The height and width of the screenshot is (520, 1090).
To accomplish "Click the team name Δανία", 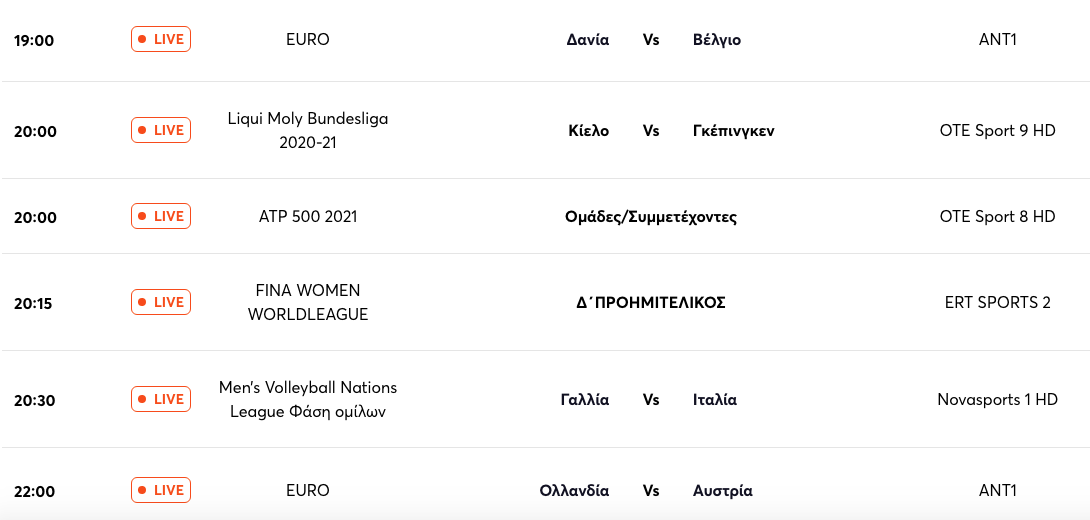I will coord(588,40).
